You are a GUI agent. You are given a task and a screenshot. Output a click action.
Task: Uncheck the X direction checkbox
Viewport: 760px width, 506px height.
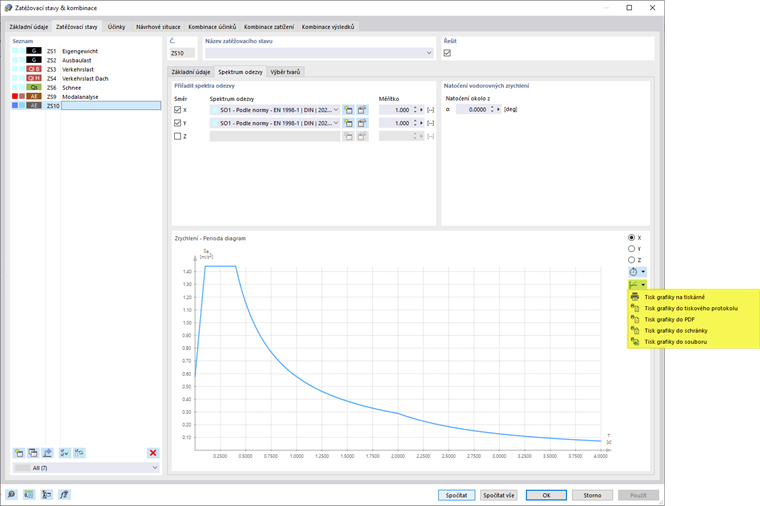click(177, 110)
